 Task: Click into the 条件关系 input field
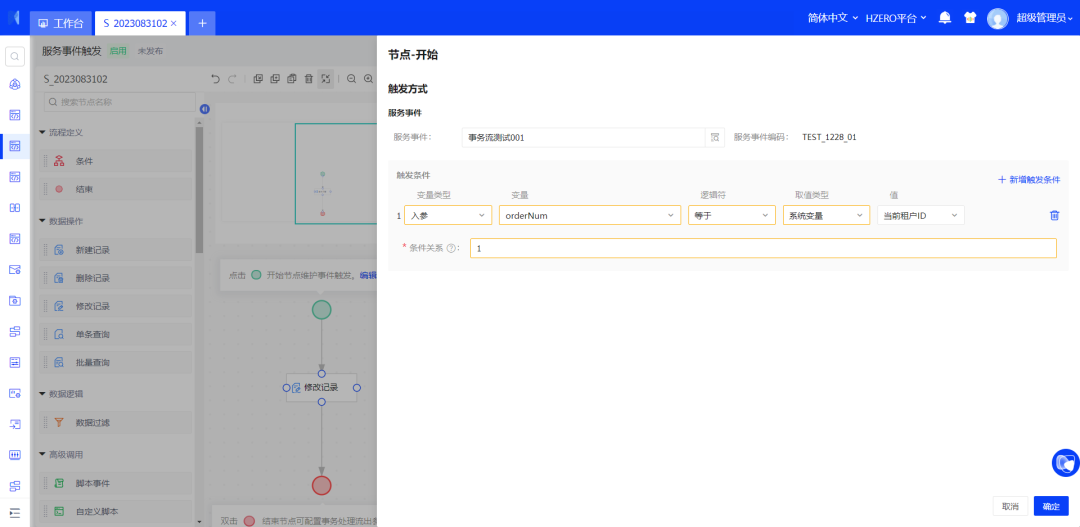tap(762, 248)
